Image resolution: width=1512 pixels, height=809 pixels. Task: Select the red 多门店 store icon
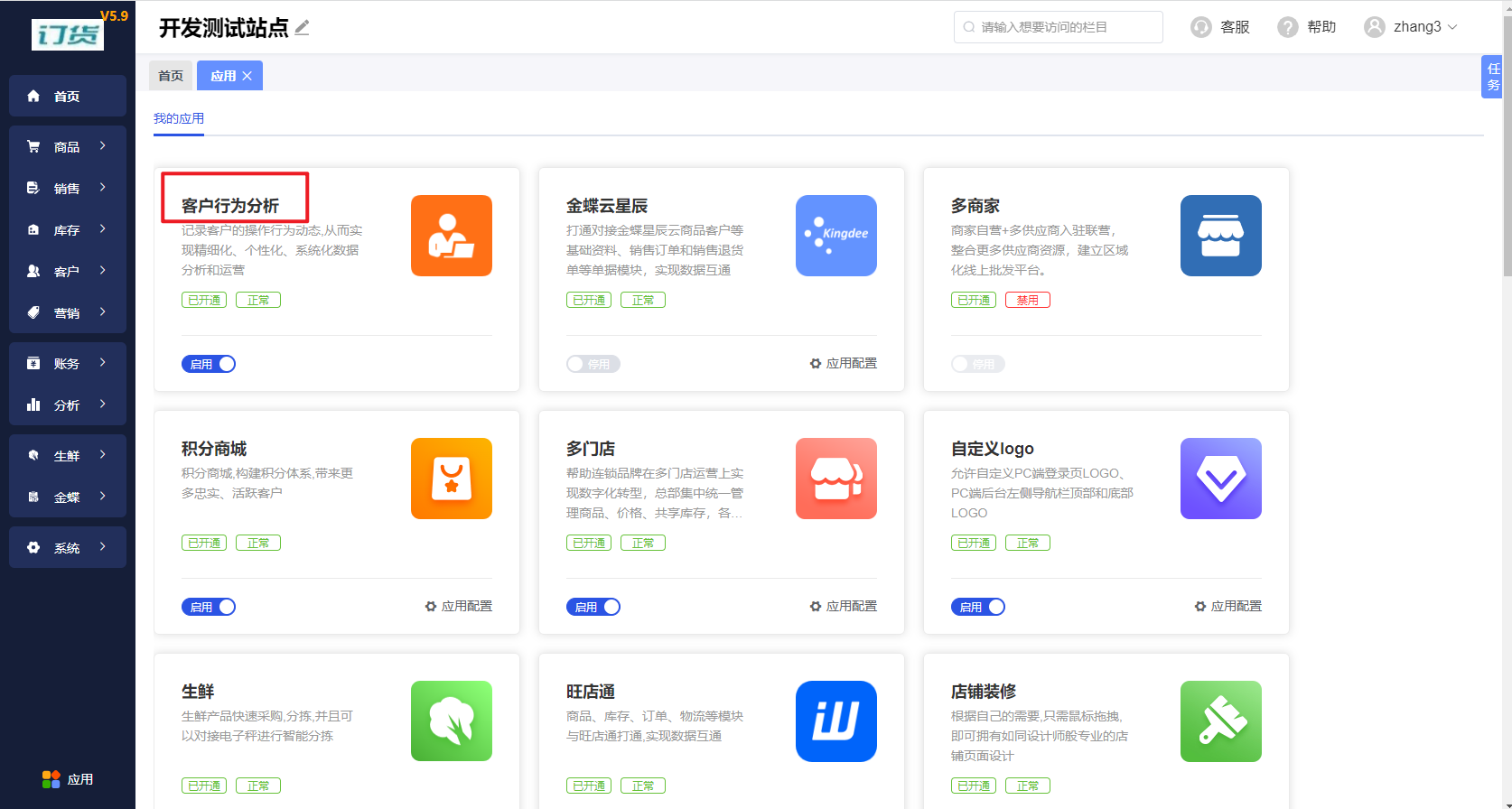[x=835, y=479]
